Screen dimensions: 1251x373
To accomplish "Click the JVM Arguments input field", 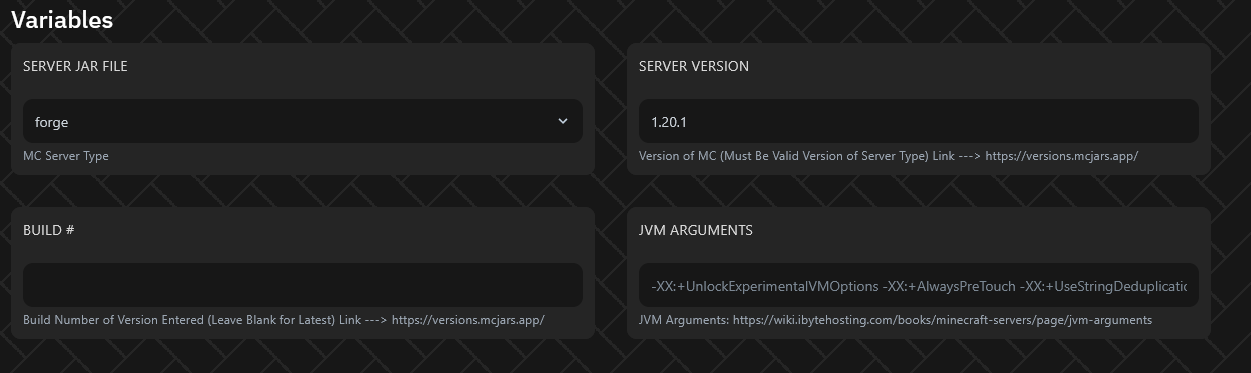I will 918,285.
